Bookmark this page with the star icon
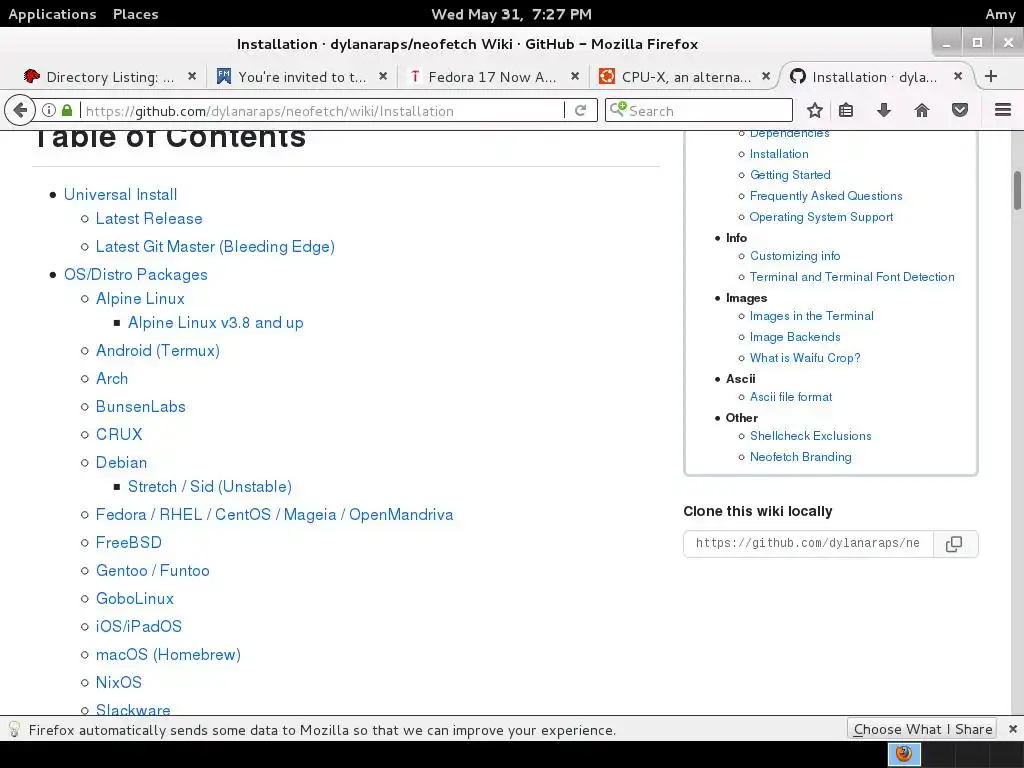 click(x=814, y=110)
